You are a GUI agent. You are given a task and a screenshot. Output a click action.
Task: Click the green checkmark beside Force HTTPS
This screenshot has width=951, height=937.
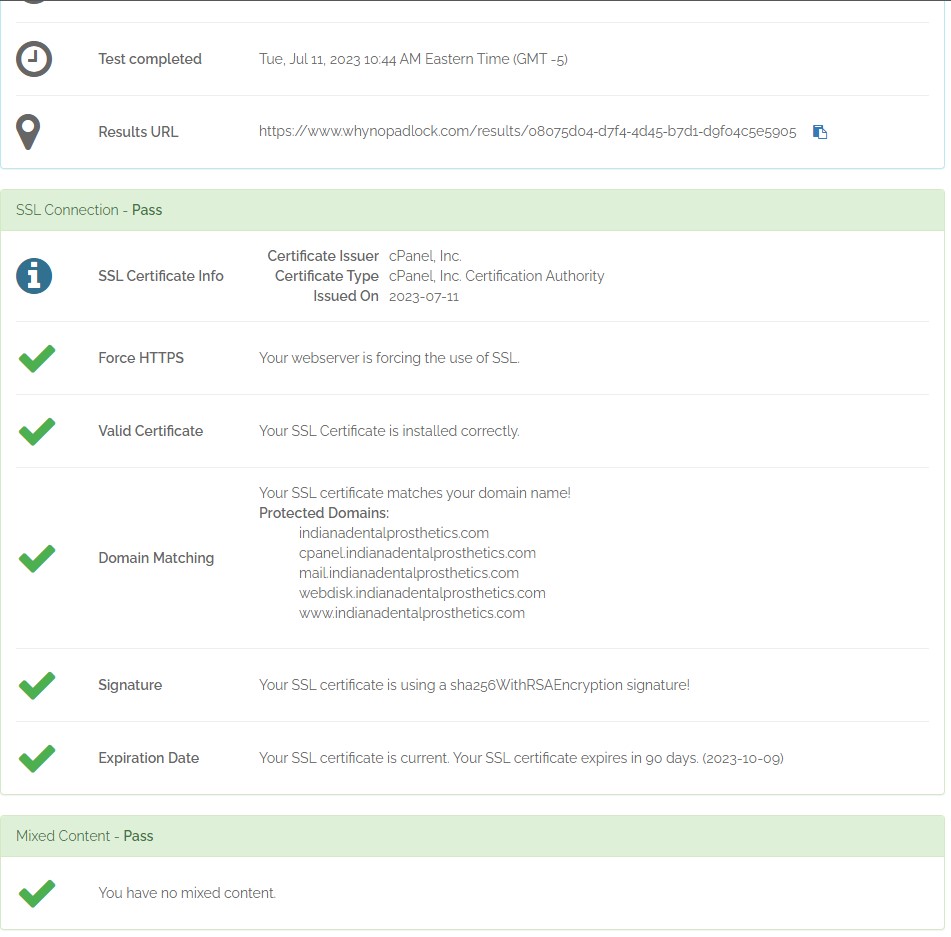tap(37, 358)
